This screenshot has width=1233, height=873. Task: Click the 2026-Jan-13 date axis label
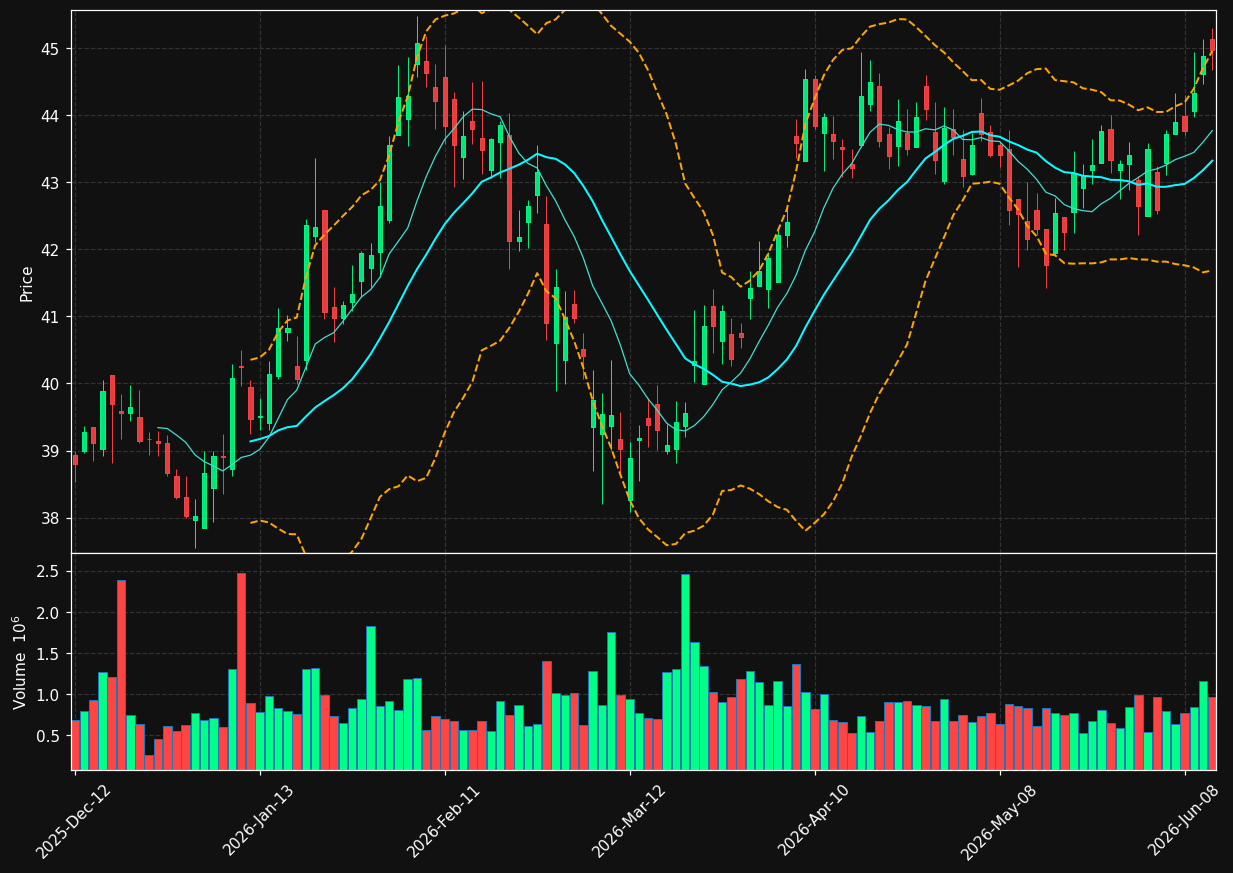coord(259,821)
